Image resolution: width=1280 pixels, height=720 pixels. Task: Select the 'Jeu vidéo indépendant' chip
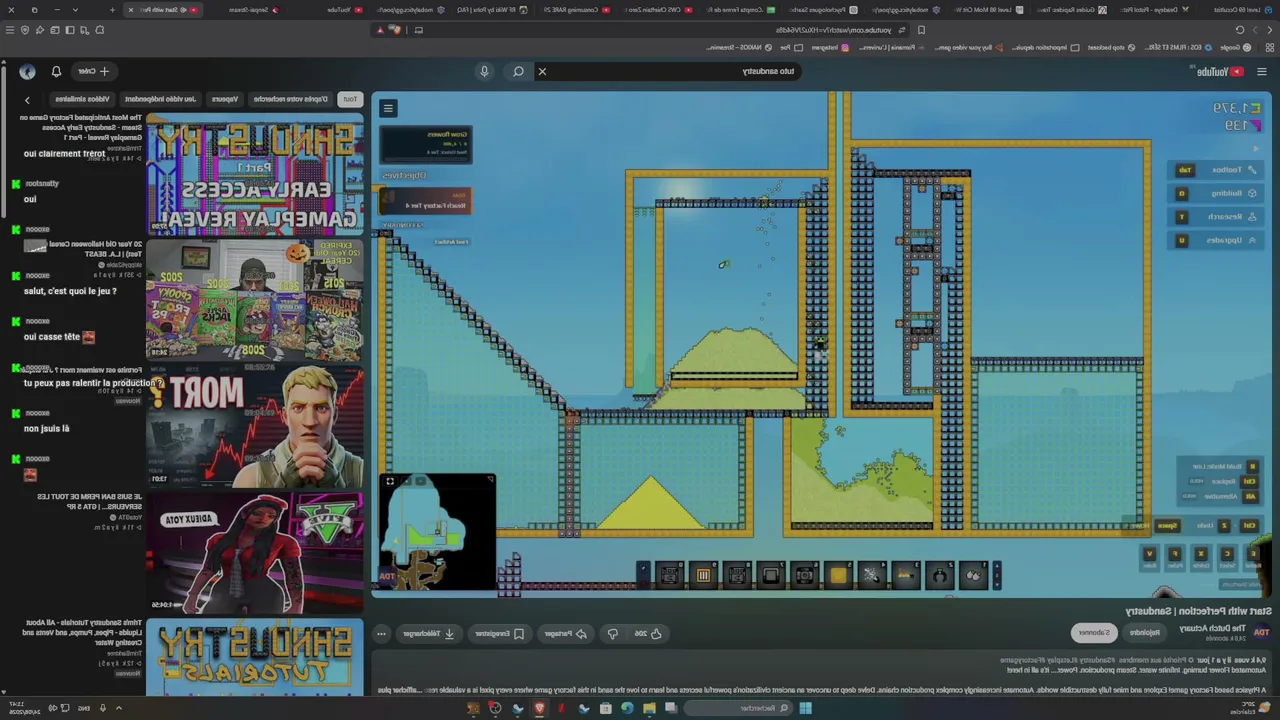(161, 99)
